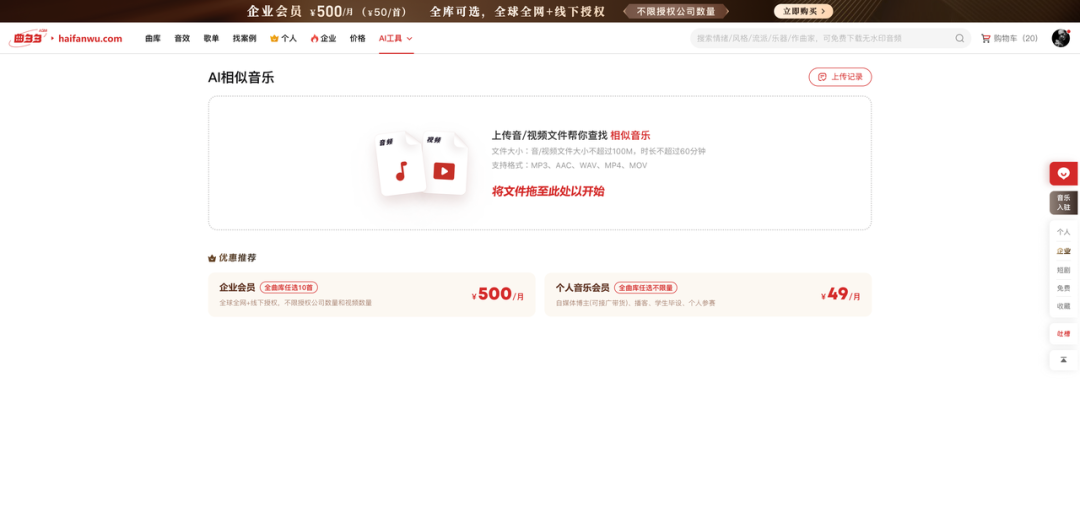Click the back-to-top arrow icon
This screenshot has height=517, width=1080.
point(1063,359)
